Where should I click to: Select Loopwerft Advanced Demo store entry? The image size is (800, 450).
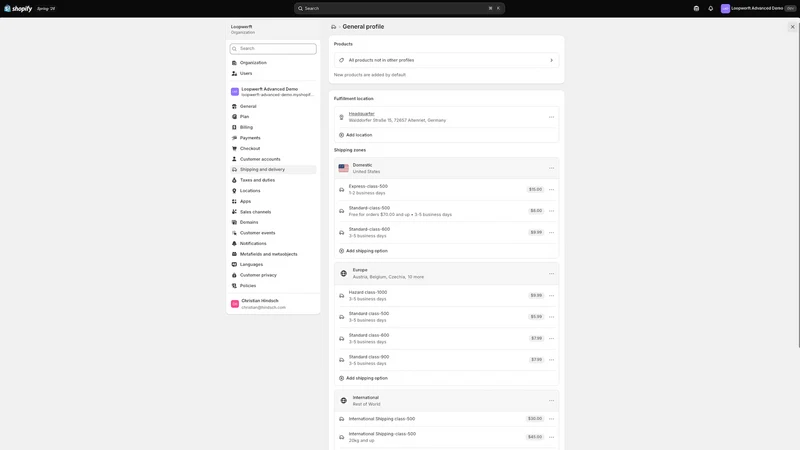273,92
